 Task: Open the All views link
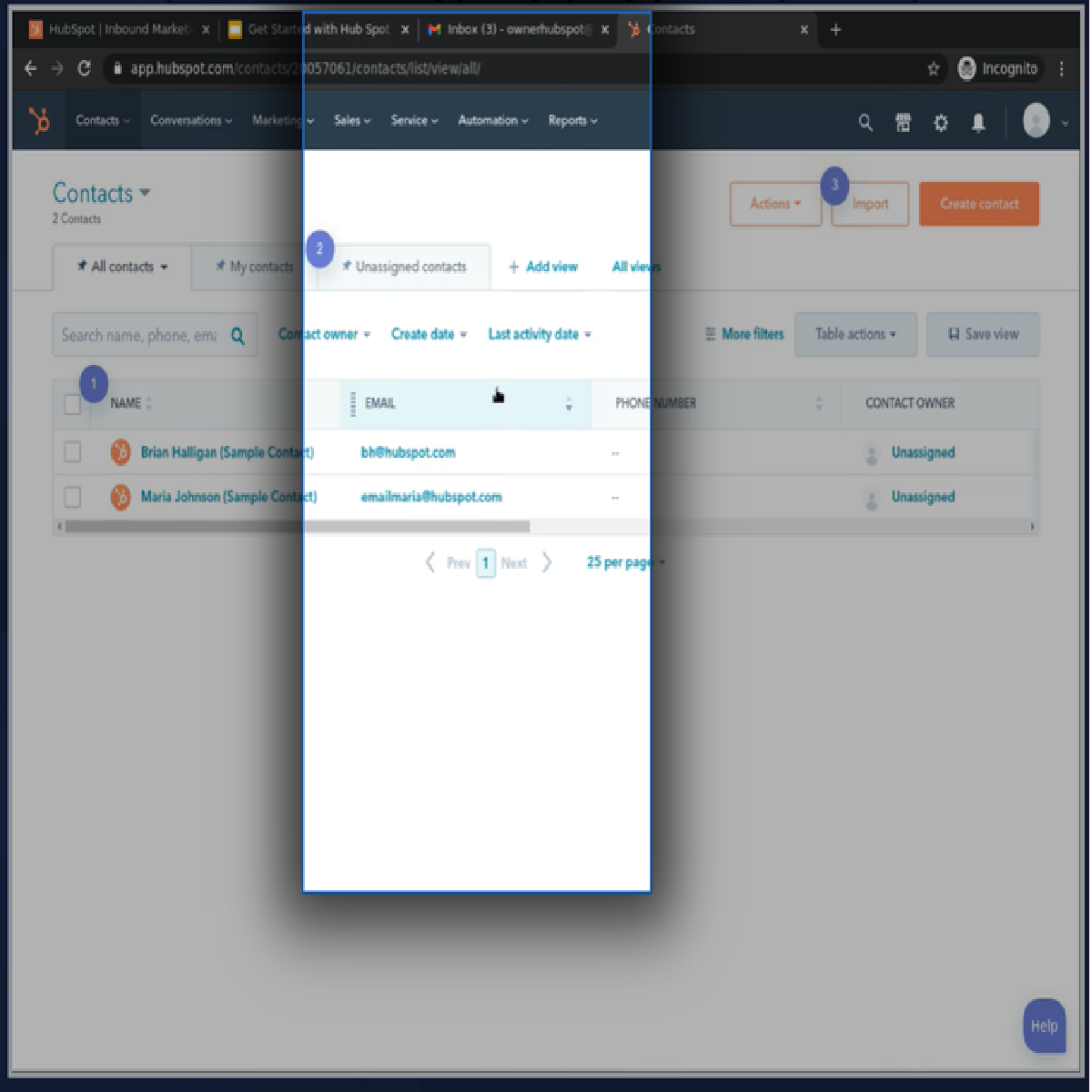tap(636, 267)
